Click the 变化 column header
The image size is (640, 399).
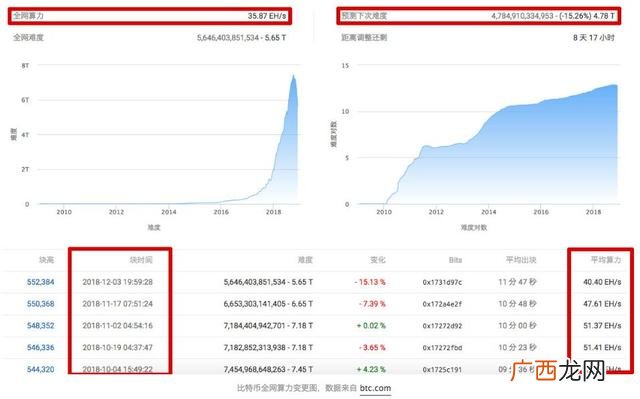[x=378, y=260]
